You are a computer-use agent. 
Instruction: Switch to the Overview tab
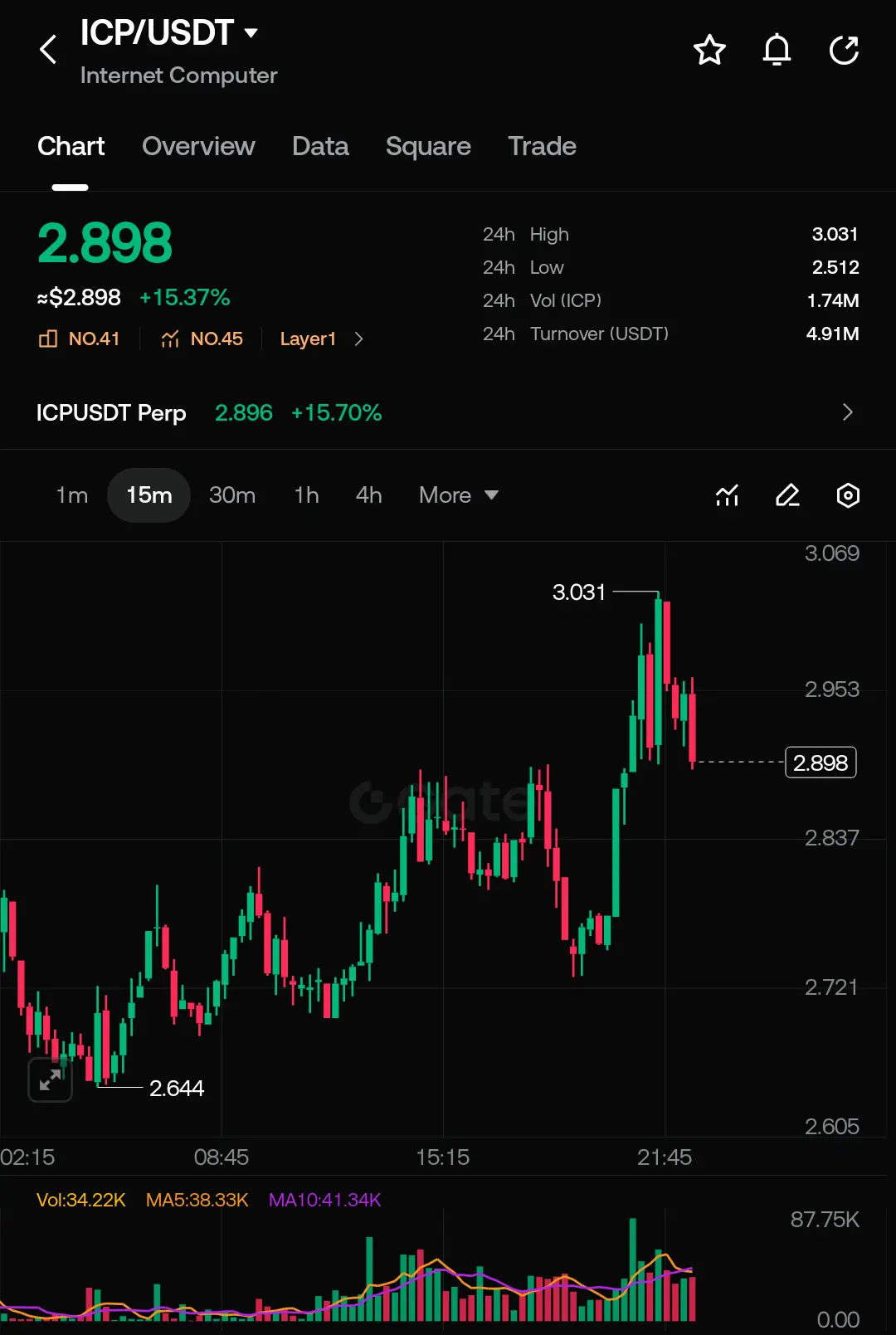[x=198, y=146]
